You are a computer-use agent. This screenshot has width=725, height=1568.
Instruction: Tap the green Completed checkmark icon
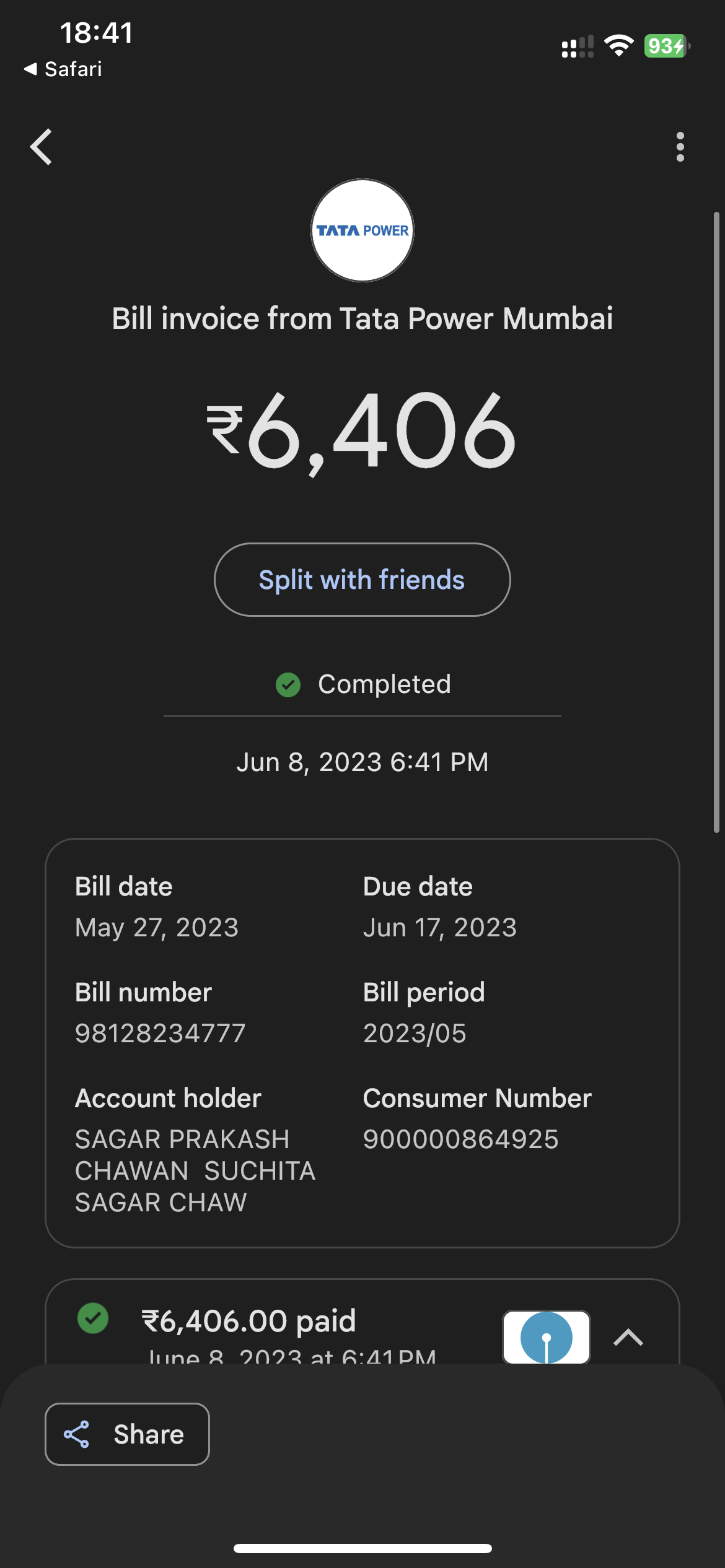288,685
